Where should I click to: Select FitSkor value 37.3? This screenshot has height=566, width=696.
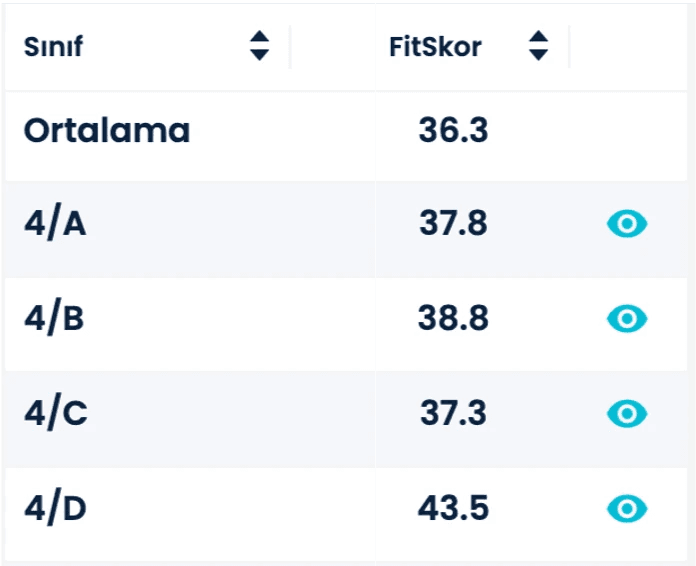coord(453,413)
